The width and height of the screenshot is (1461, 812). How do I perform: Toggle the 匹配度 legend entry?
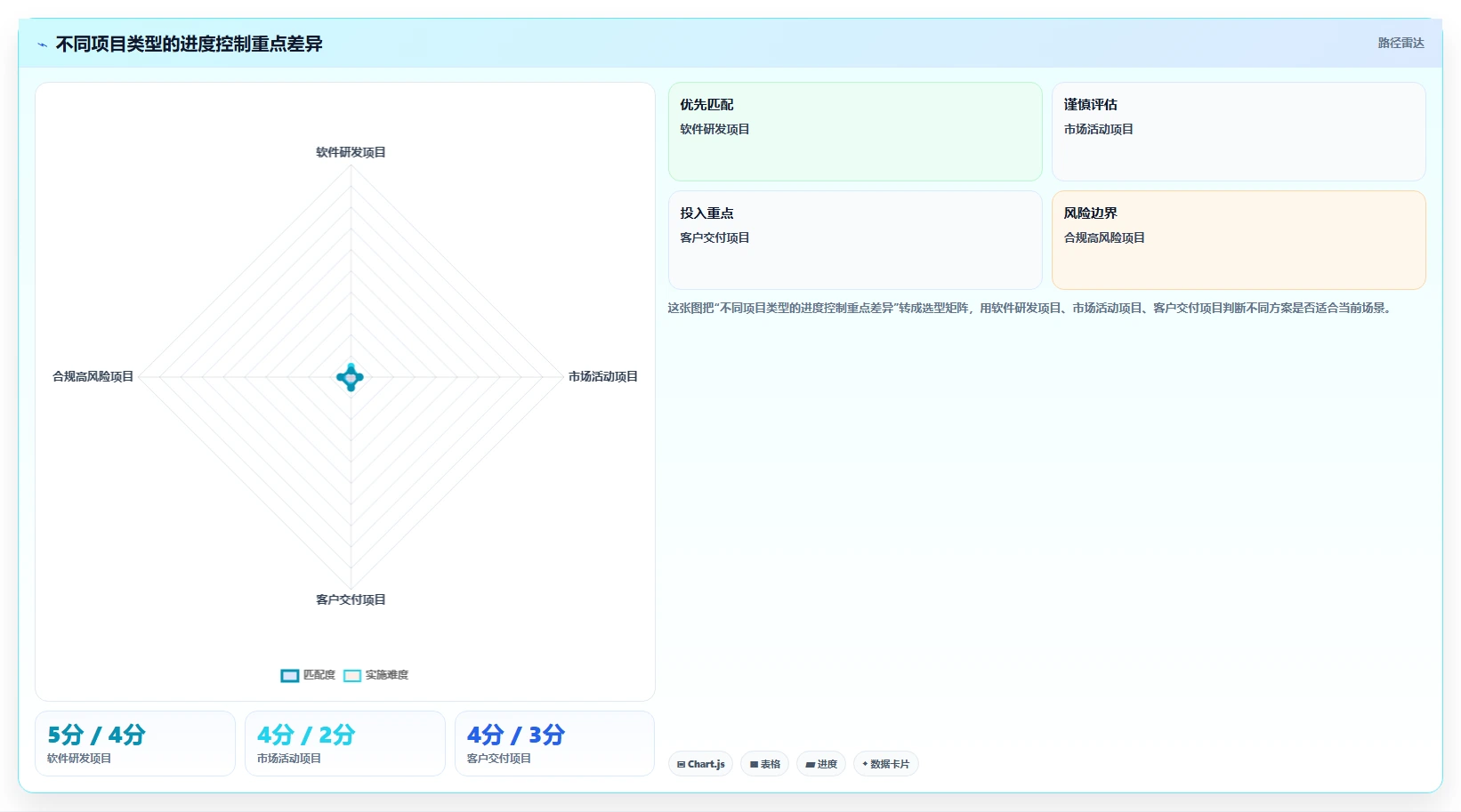(x=308, y=675)
